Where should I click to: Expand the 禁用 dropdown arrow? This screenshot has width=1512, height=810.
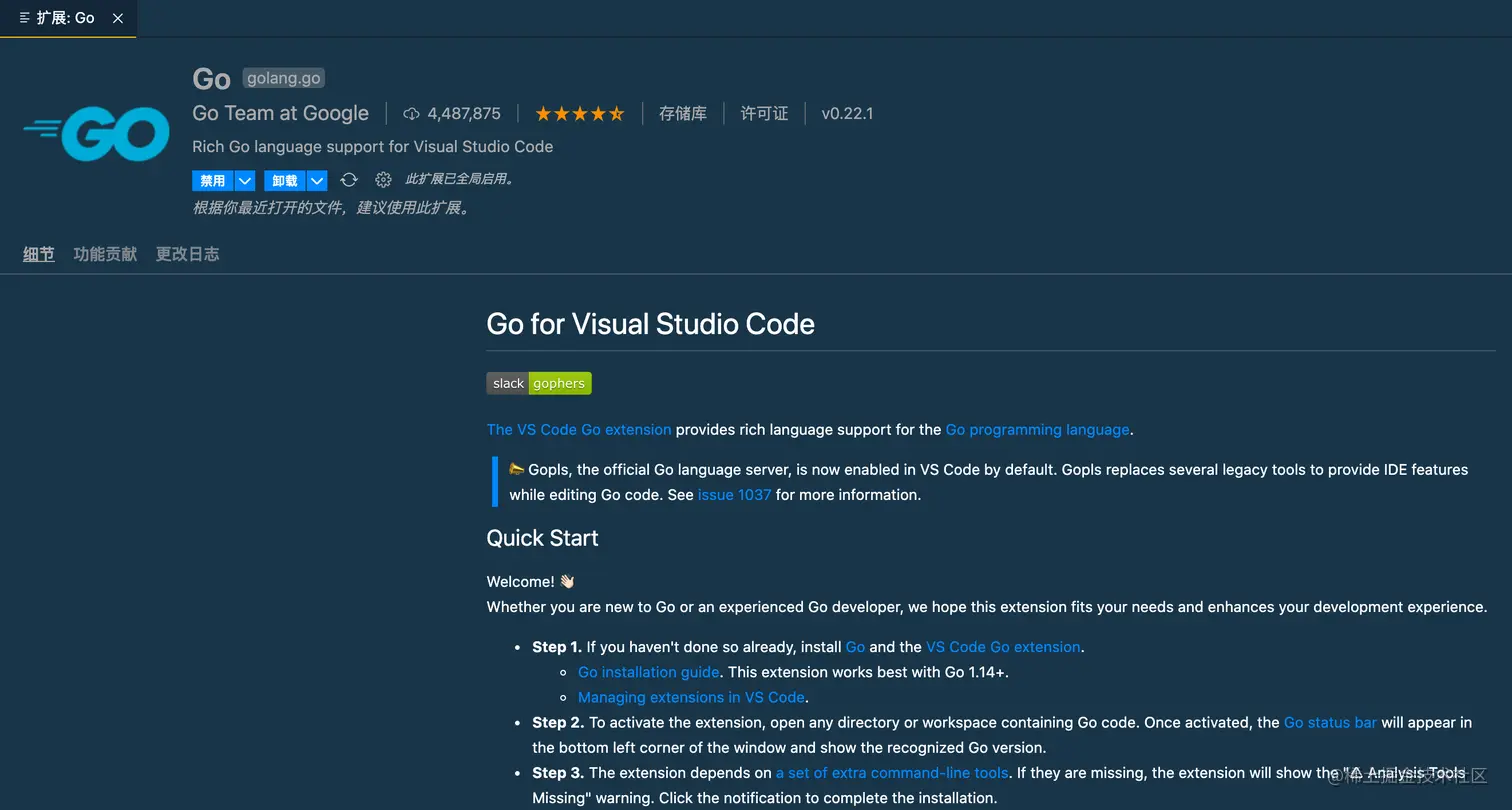pos(245,181)
